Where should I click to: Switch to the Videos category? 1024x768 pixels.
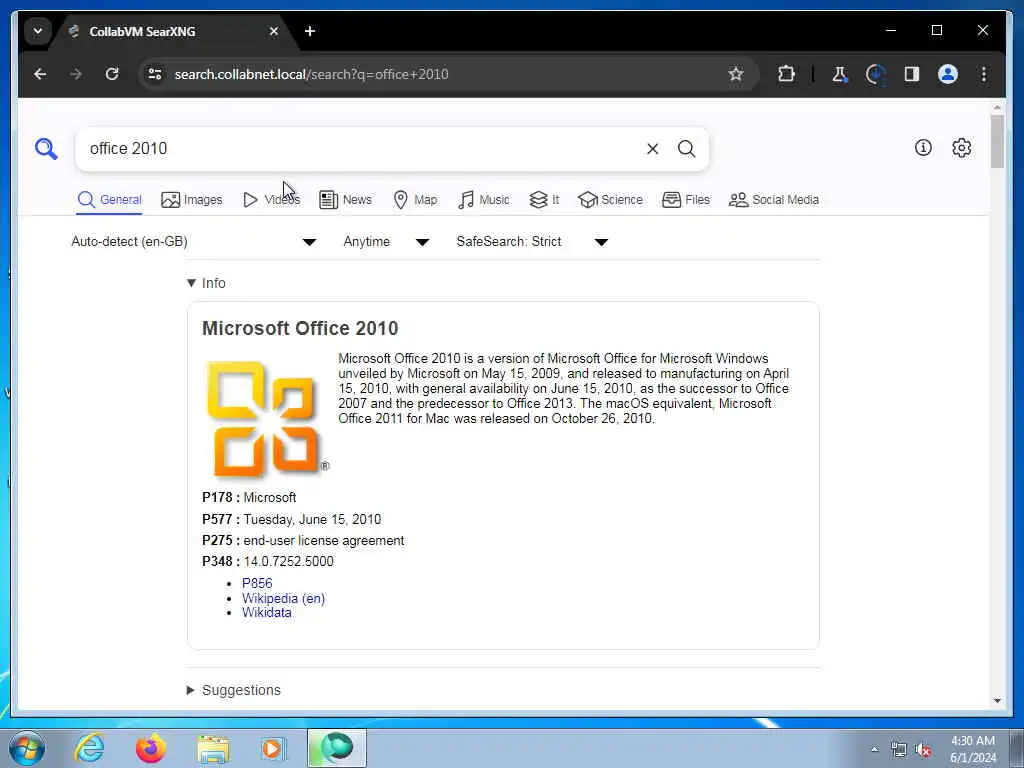271,200
